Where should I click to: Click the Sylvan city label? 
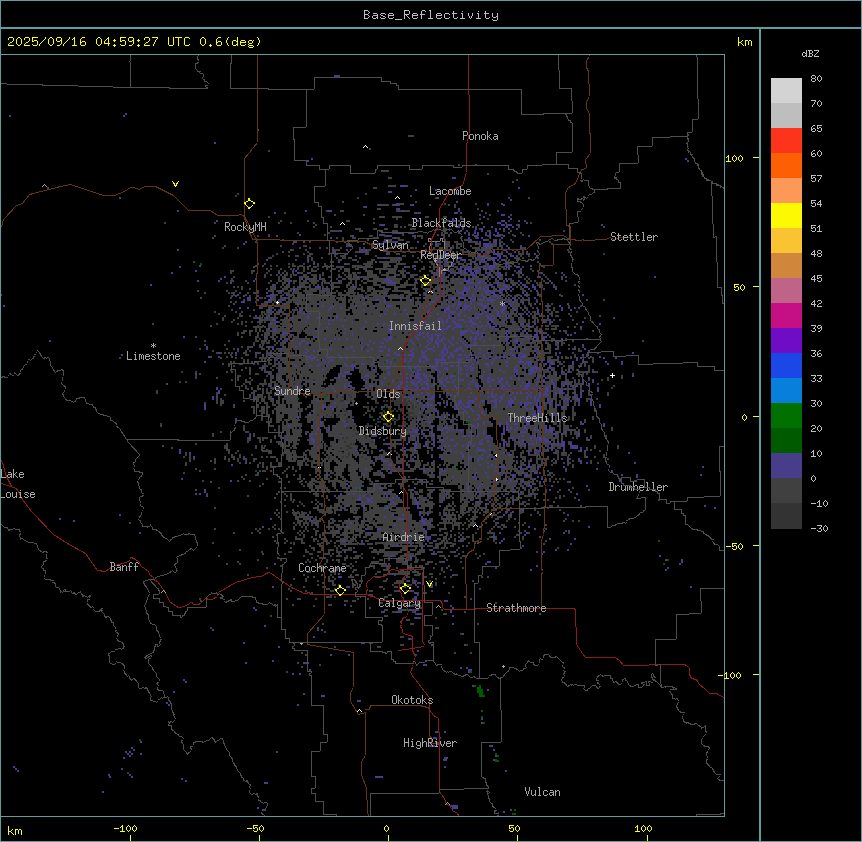coord(390,245)
